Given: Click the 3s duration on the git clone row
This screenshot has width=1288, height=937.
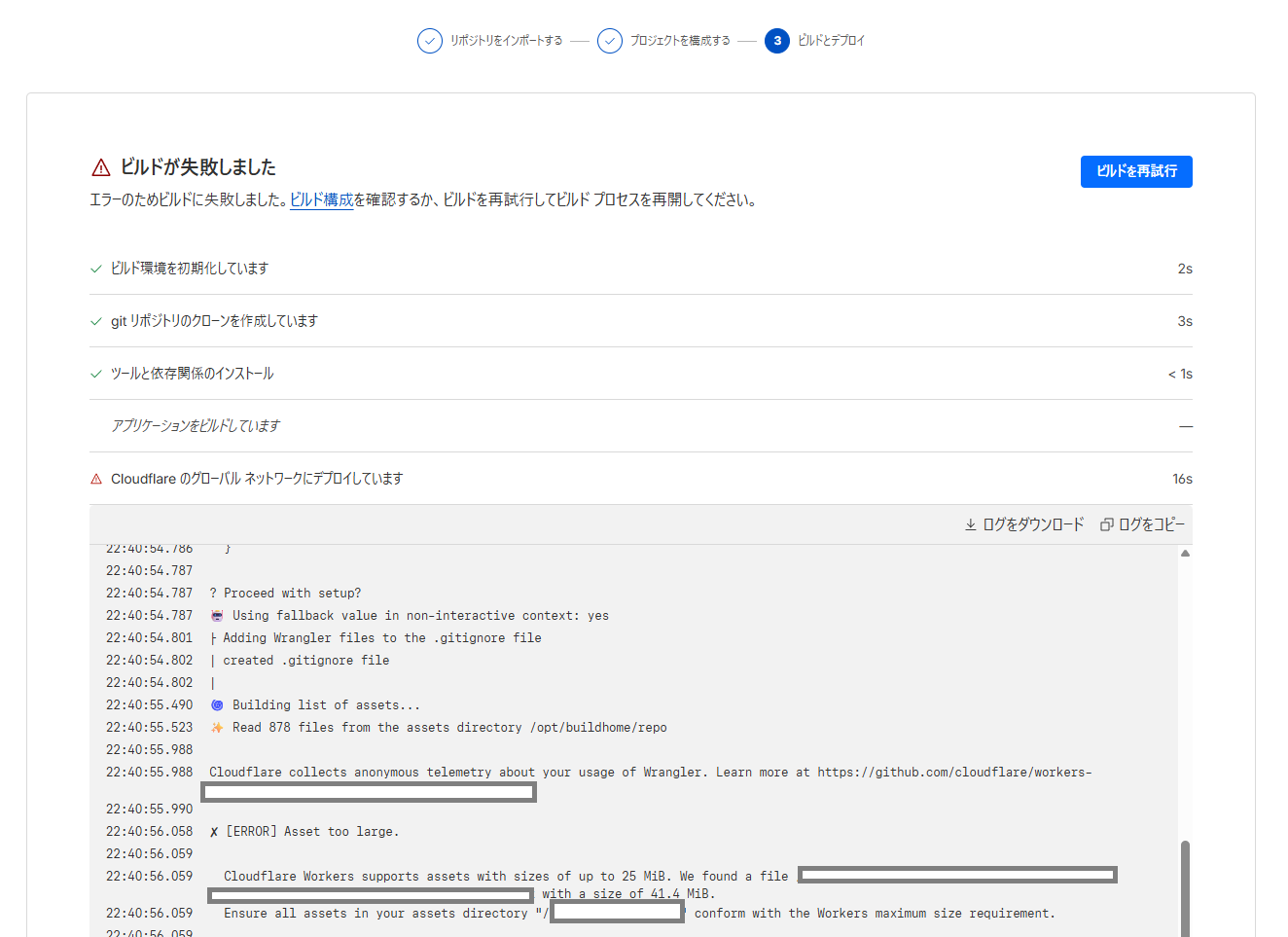Looking at the screenshot, I should pos(1185,321).
